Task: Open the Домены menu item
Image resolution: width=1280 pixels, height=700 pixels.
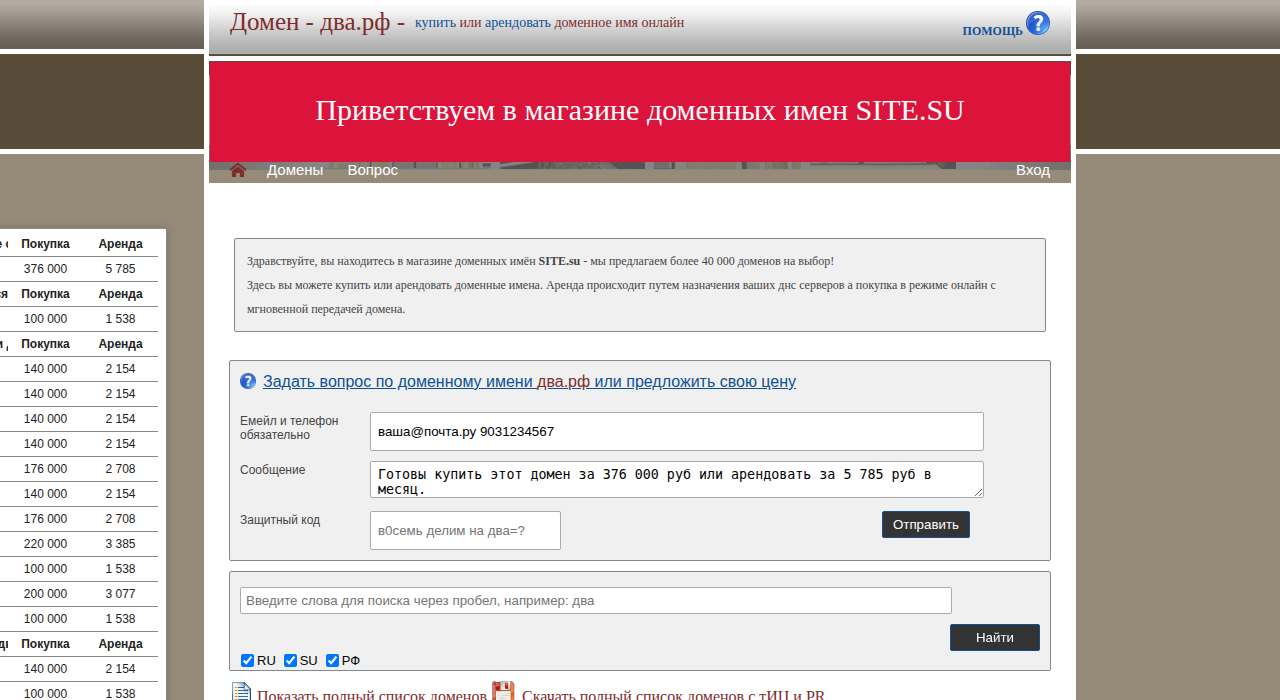Action: tap(295, 170)
